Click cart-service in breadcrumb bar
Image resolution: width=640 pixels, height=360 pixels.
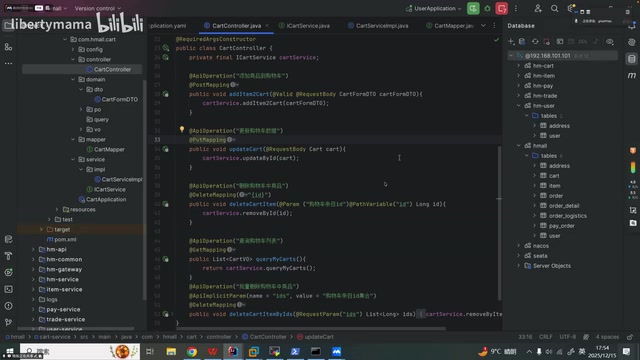pos(52,337)
